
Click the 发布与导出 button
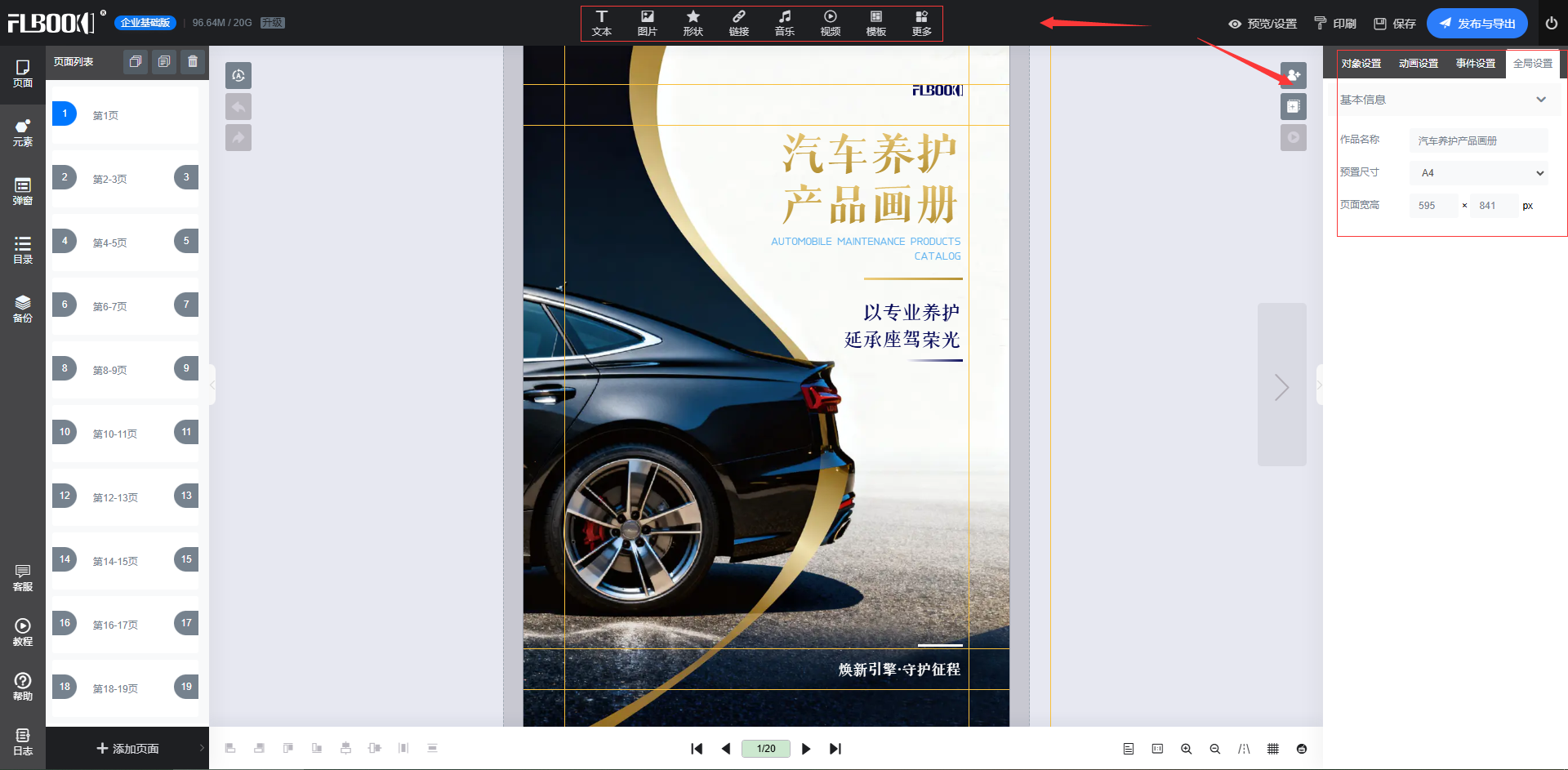point(1477,24)
